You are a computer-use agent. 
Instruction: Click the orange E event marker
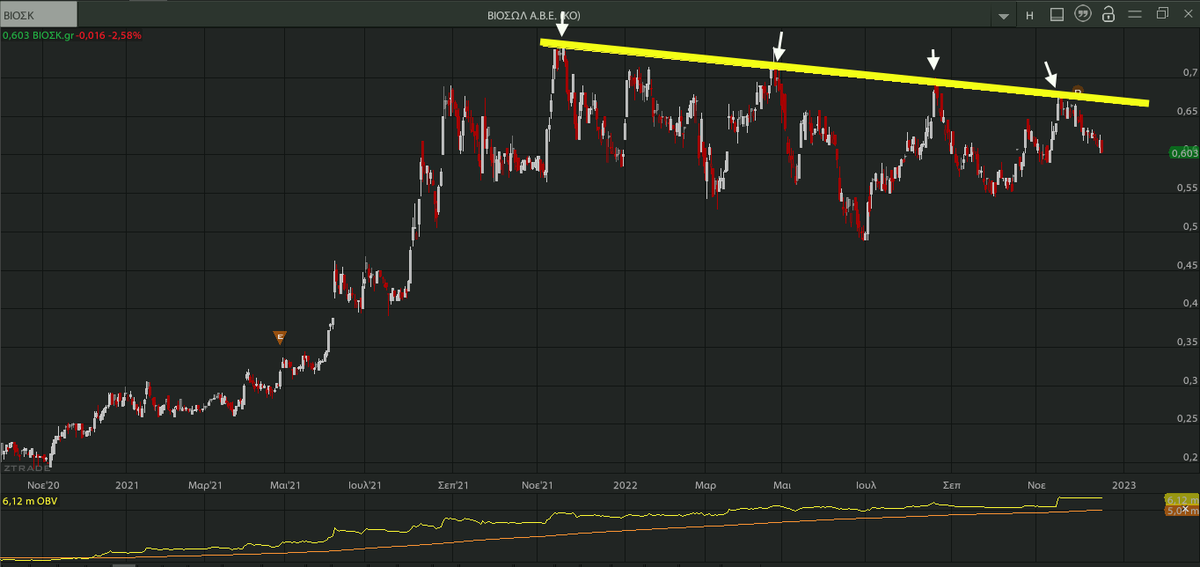279,337
